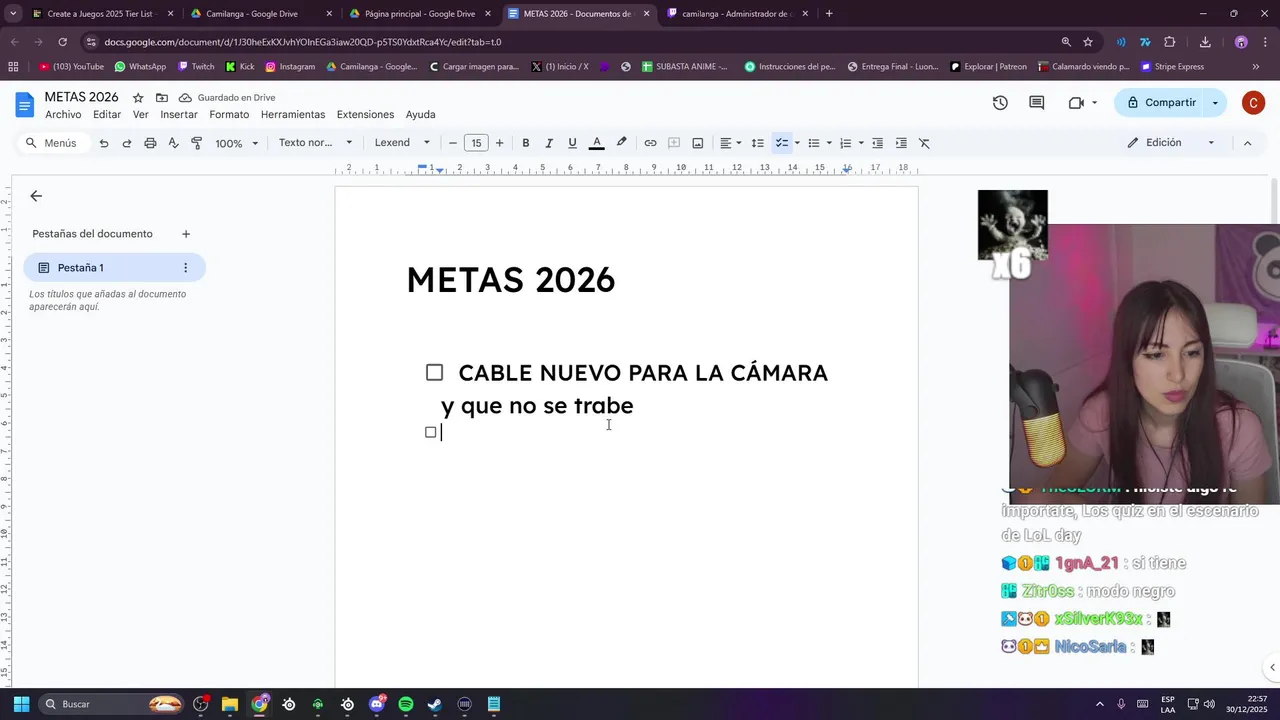Click the Redo arrow in toolbar

(126, 143)
